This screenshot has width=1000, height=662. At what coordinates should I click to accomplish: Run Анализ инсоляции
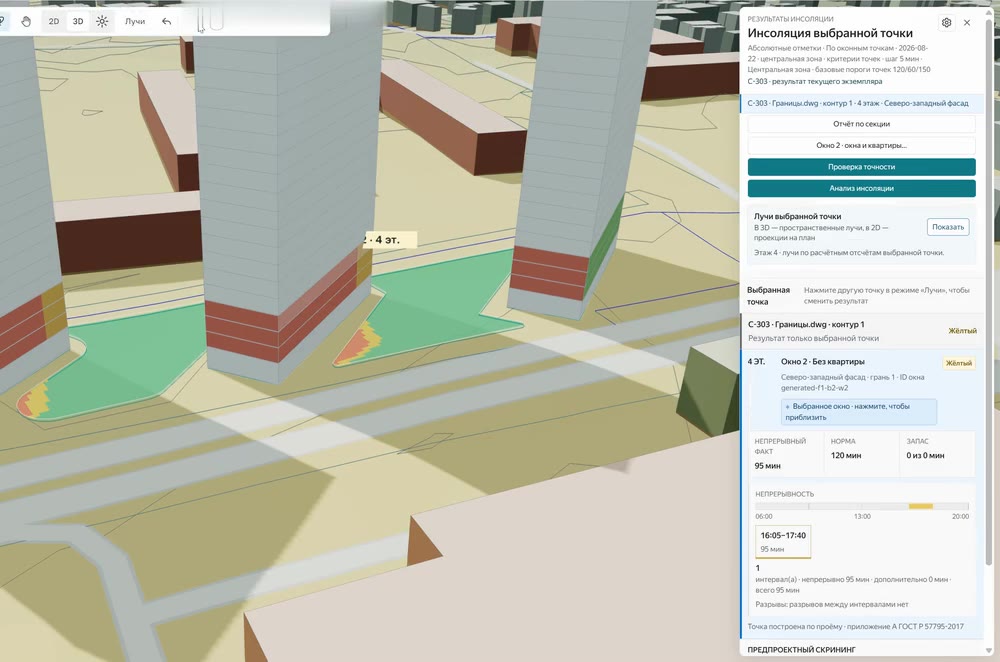click(x=862, y=188)
